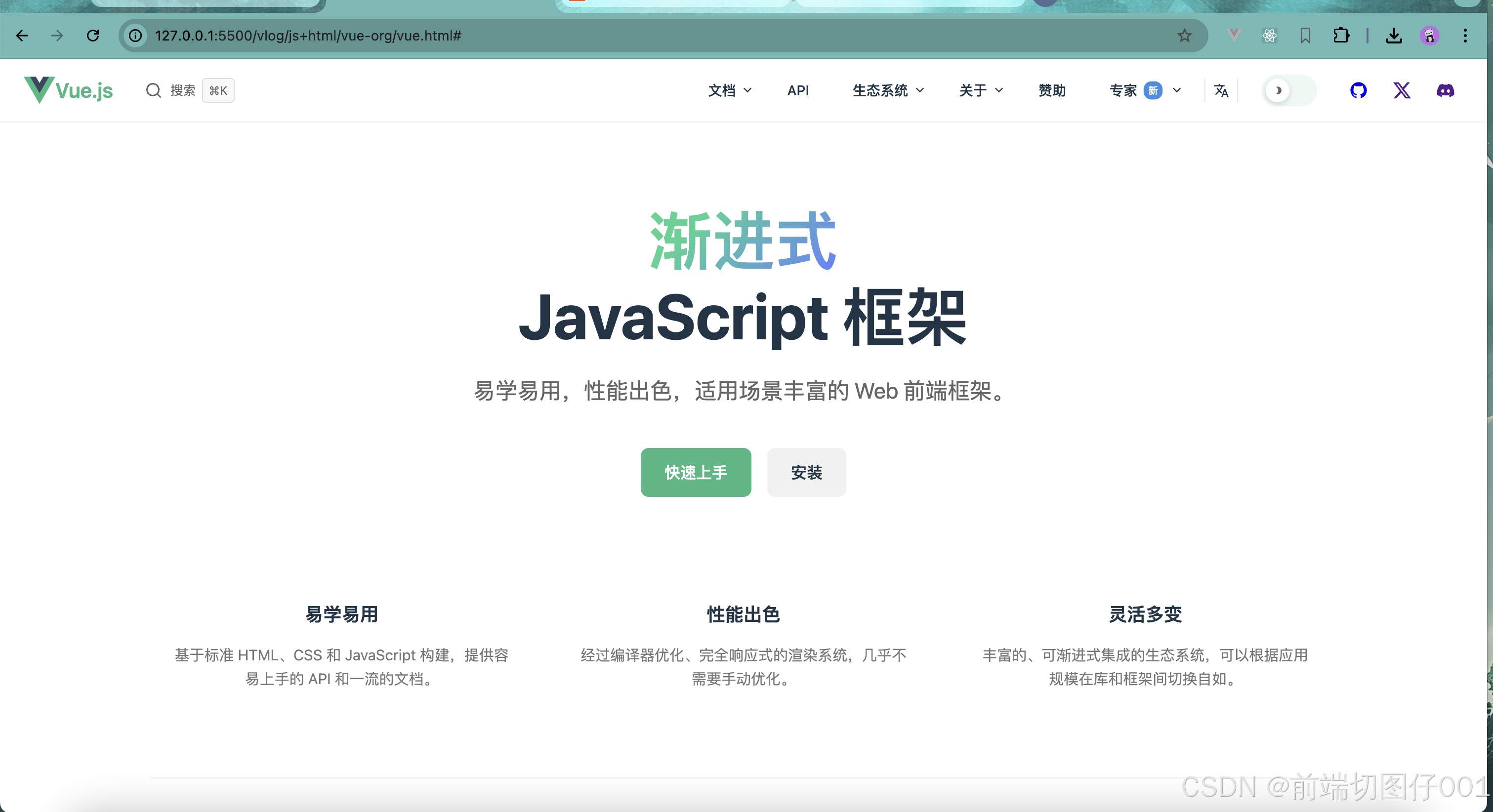Click the 安装 button
The width and height of the screenshot is (1493, 812).
pyautogui.click(x=806, y=472)
